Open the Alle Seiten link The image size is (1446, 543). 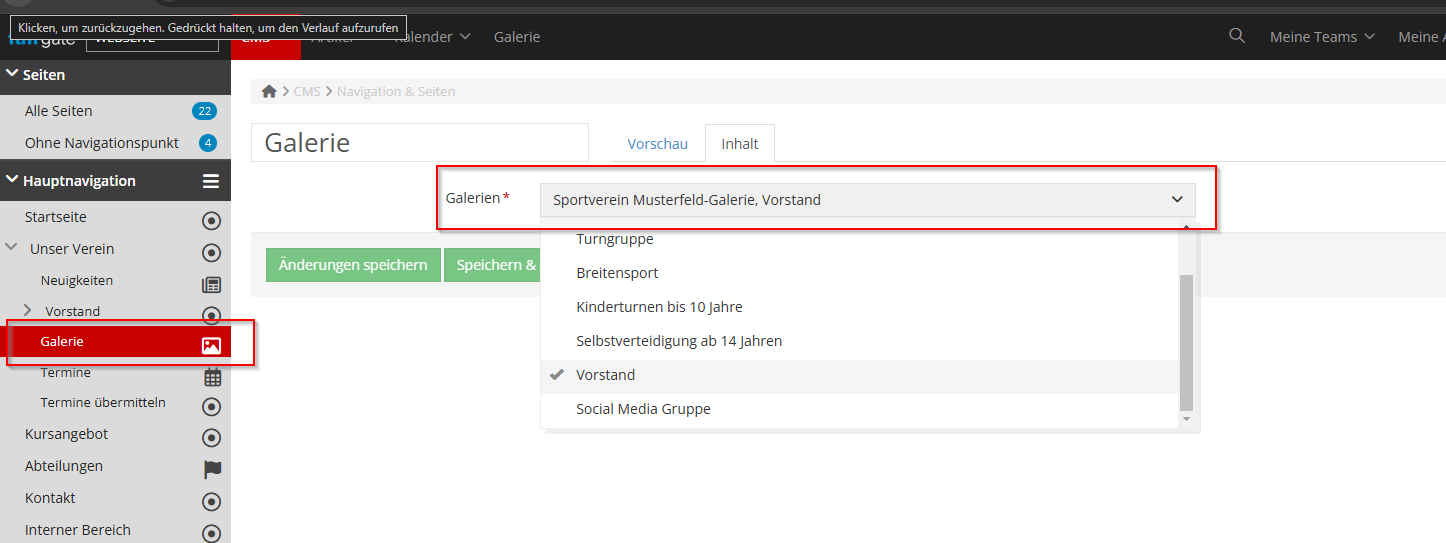(59, 111)
